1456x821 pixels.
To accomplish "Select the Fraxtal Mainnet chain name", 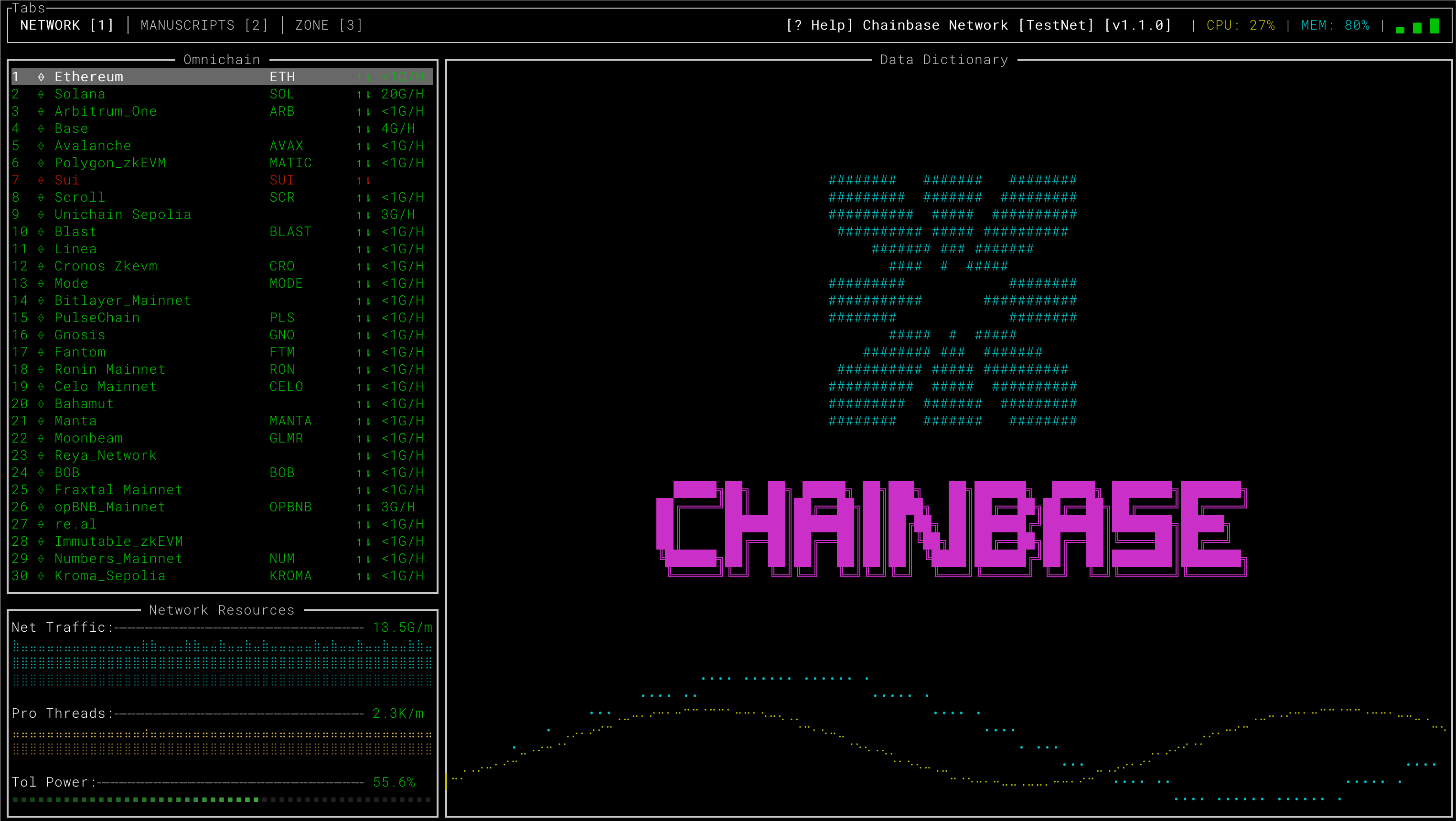I will [118, 490].
